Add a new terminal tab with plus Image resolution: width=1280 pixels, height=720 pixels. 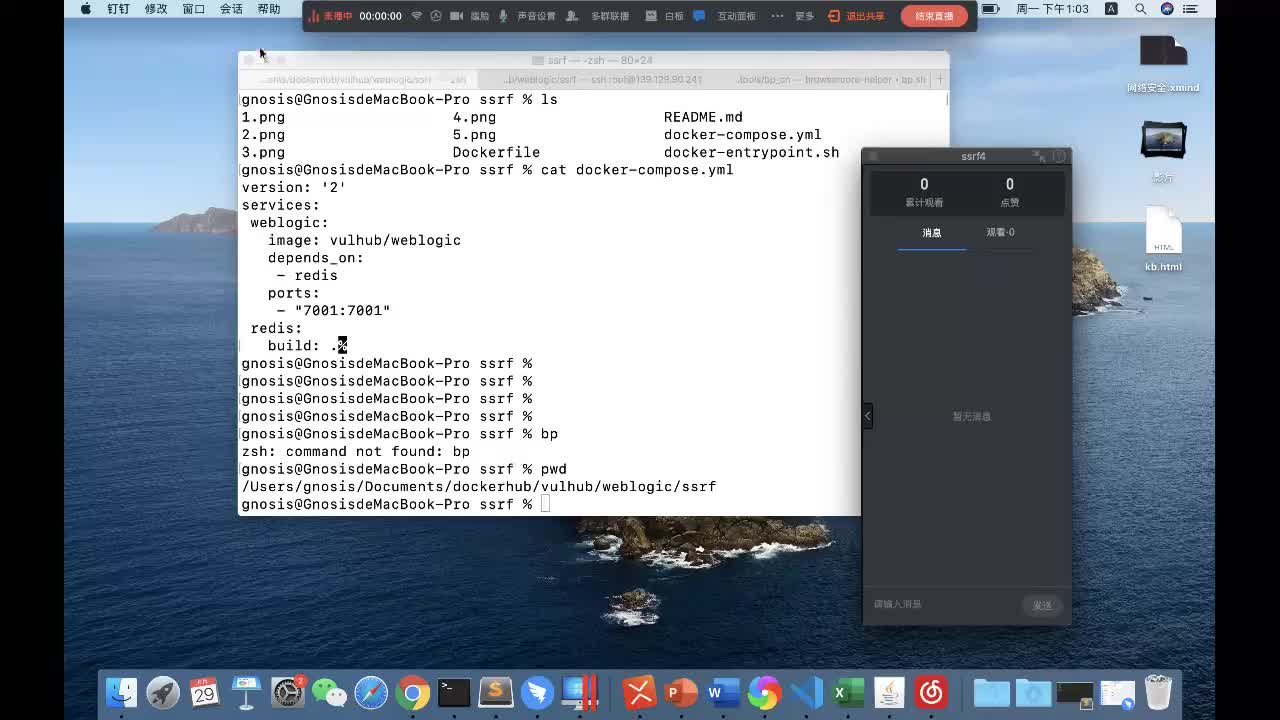(x=940, y=79)
